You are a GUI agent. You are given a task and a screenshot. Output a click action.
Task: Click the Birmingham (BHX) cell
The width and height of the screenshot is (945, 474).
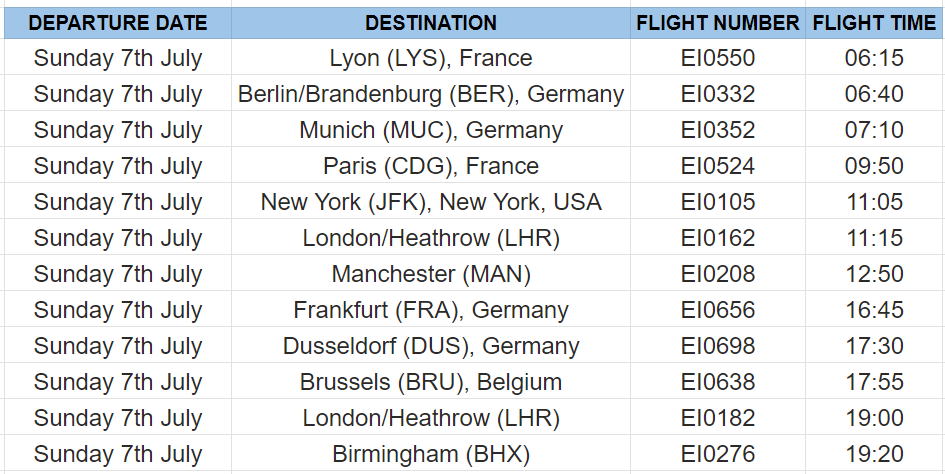pyautogui.click(x=431, y=453)
